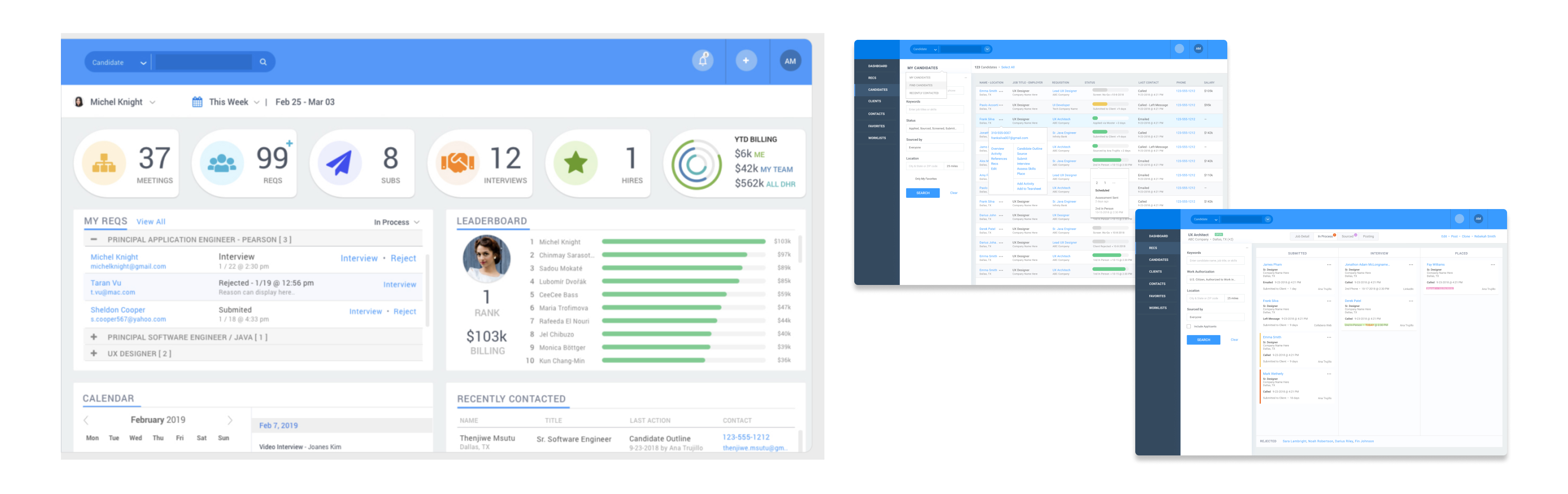
Task: Expand Principal Software Engineer / Java group
Action: tap(94, 337)
